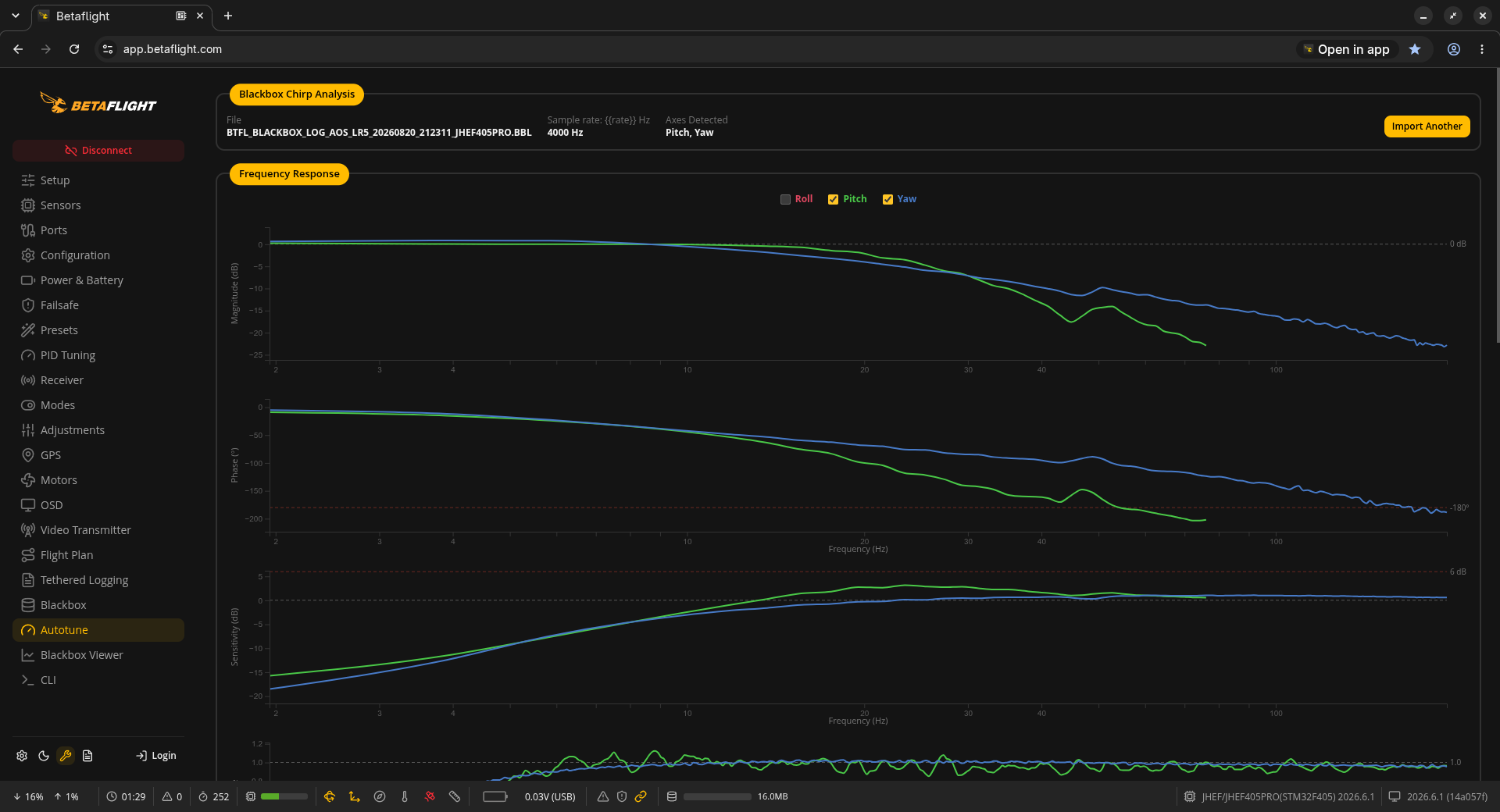Click the log file name text

coord(379,133)
